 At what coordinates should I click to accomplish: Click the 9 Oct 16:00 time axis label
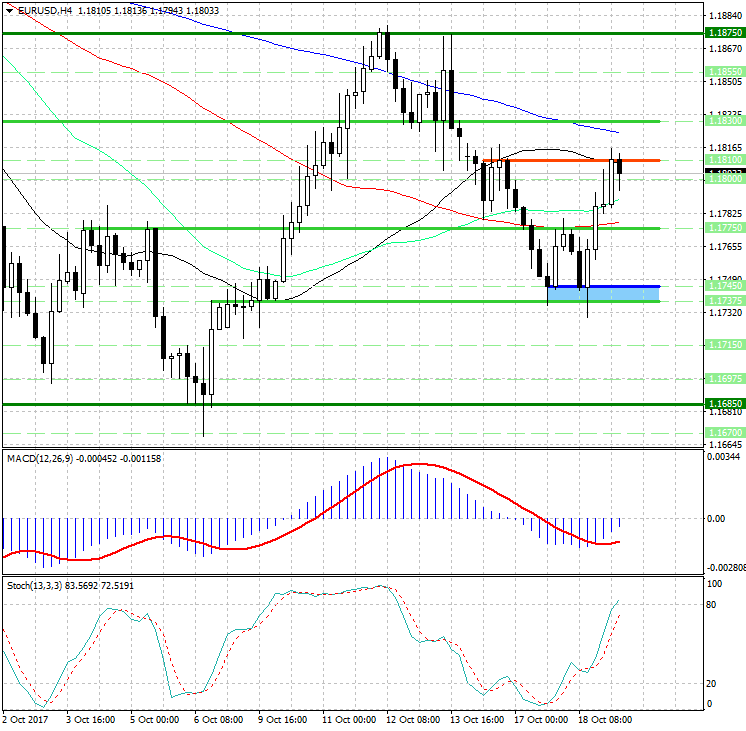pos(283,719)
